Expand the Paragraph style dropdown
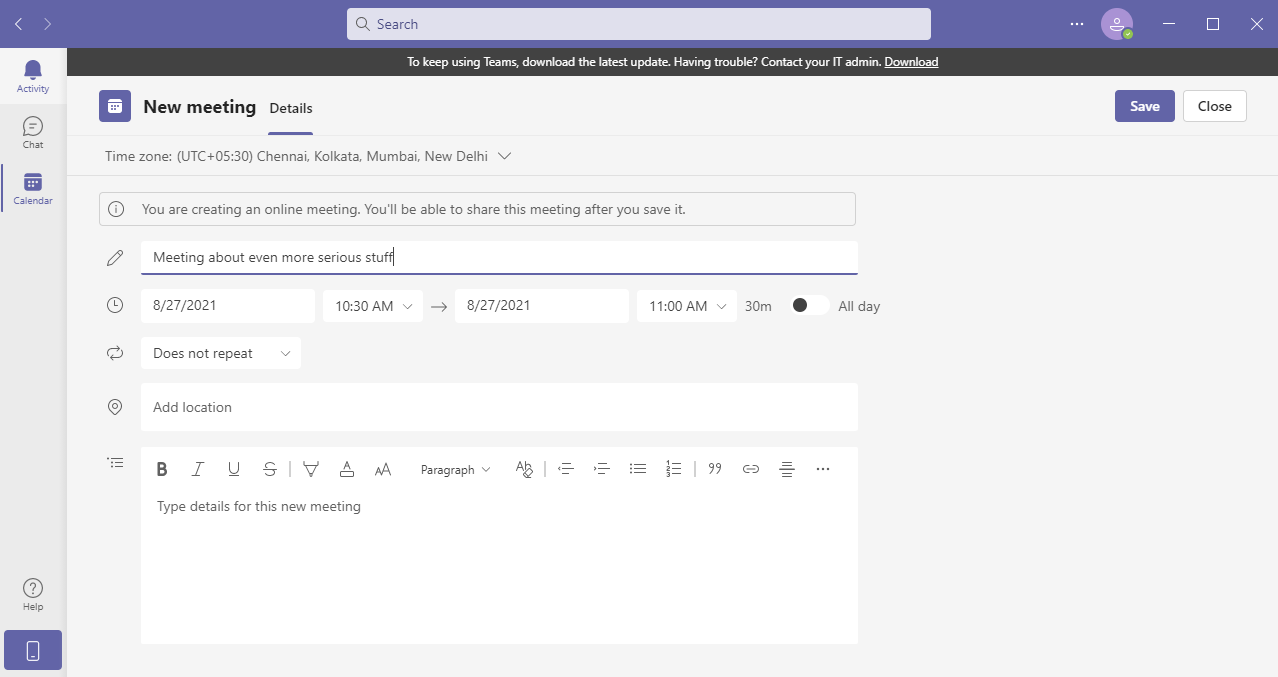Image resolution: width=1278 pixels, height=677 pixels. [x=455, y=469]
